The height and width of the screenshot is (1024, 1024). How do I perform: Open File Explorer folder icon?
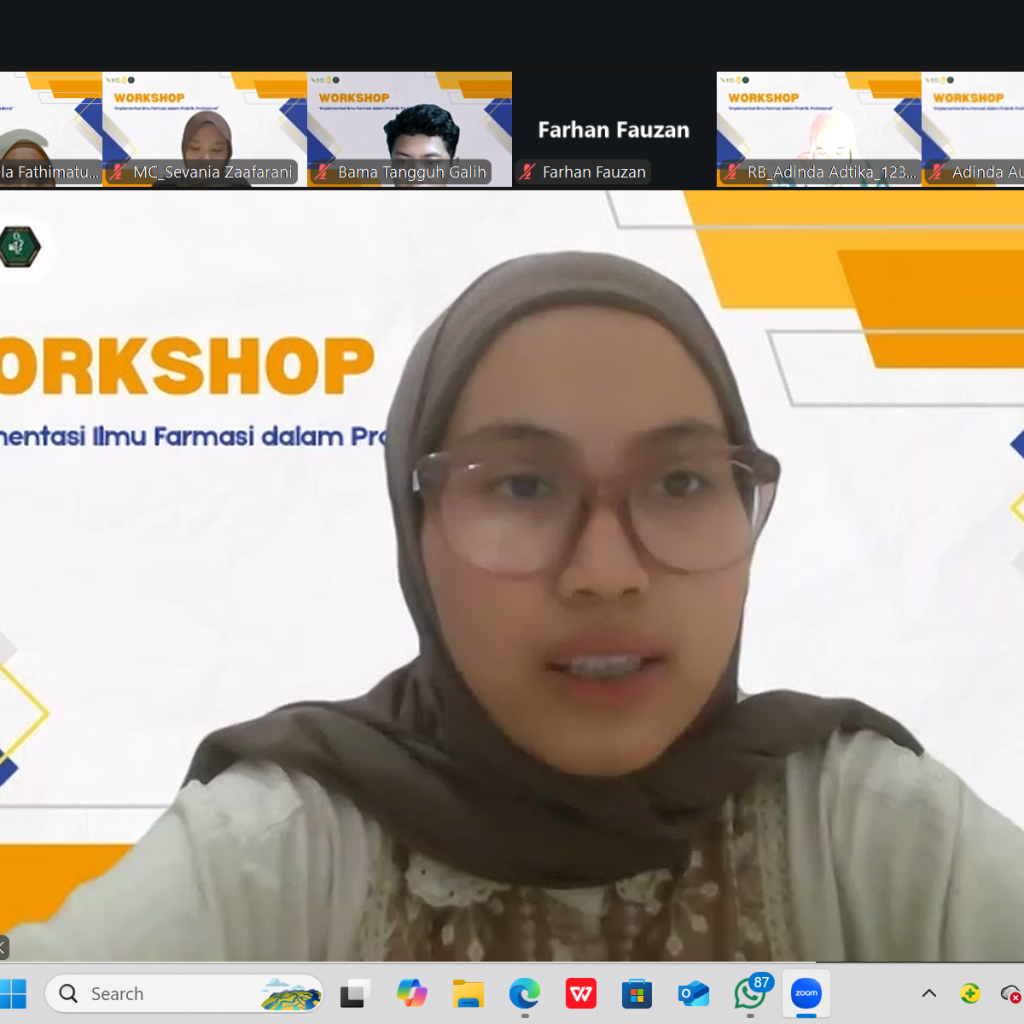tap(468, 993)
